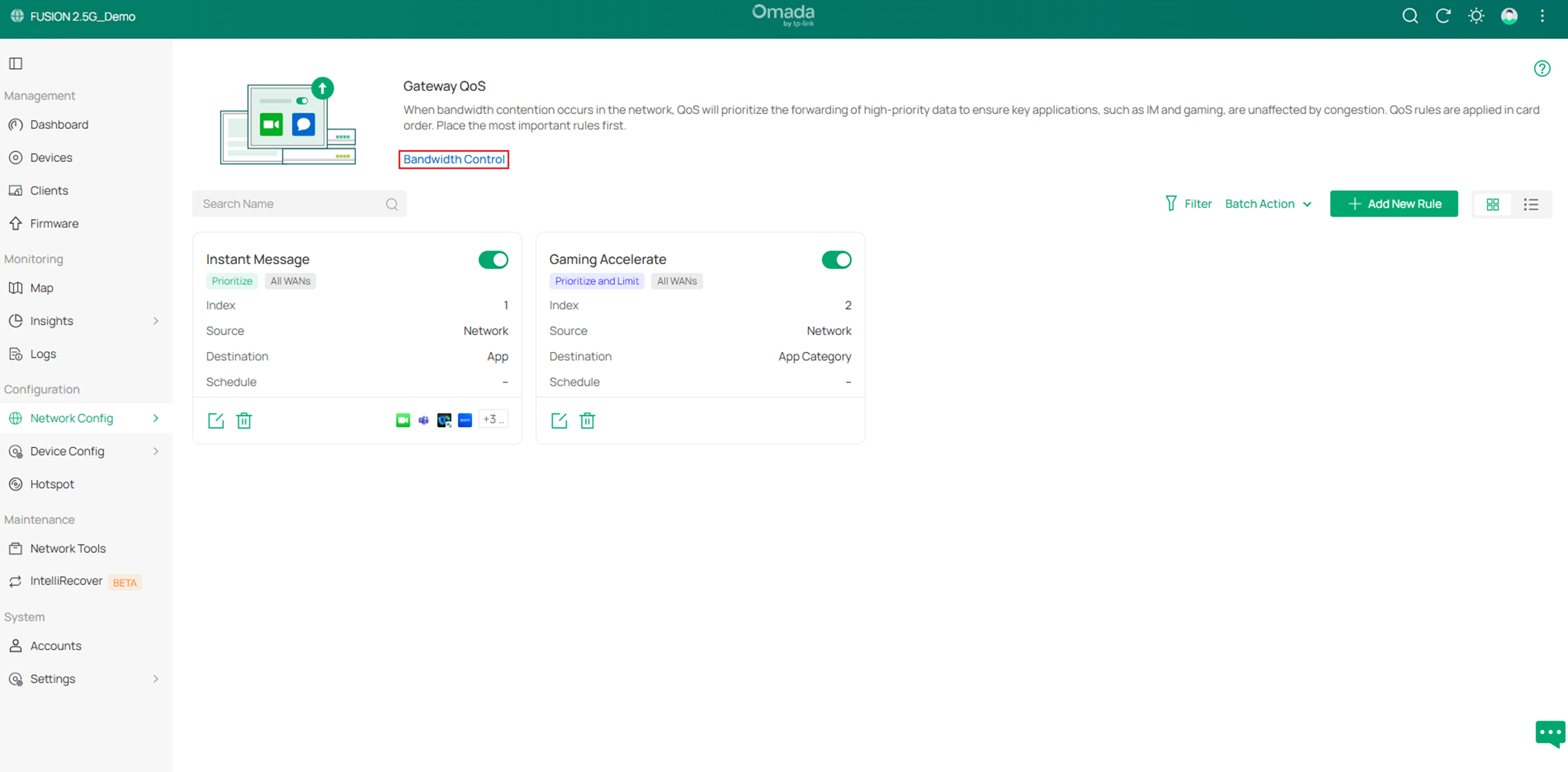Follow the Bandwidth Control link
This screenshot has height=772, width=1568.
pyautogui.click(x=453, y=159)
